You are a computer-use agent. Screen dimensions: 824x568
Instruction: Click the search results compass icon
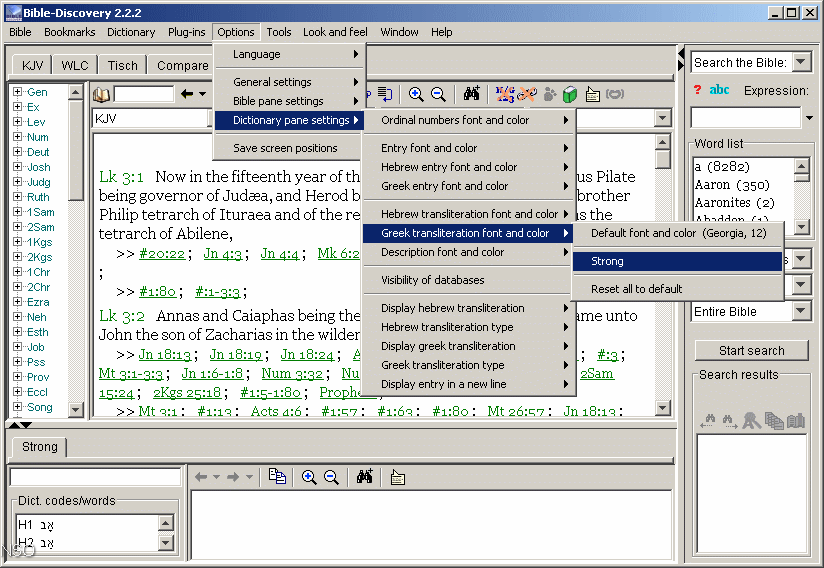point(751,420)
